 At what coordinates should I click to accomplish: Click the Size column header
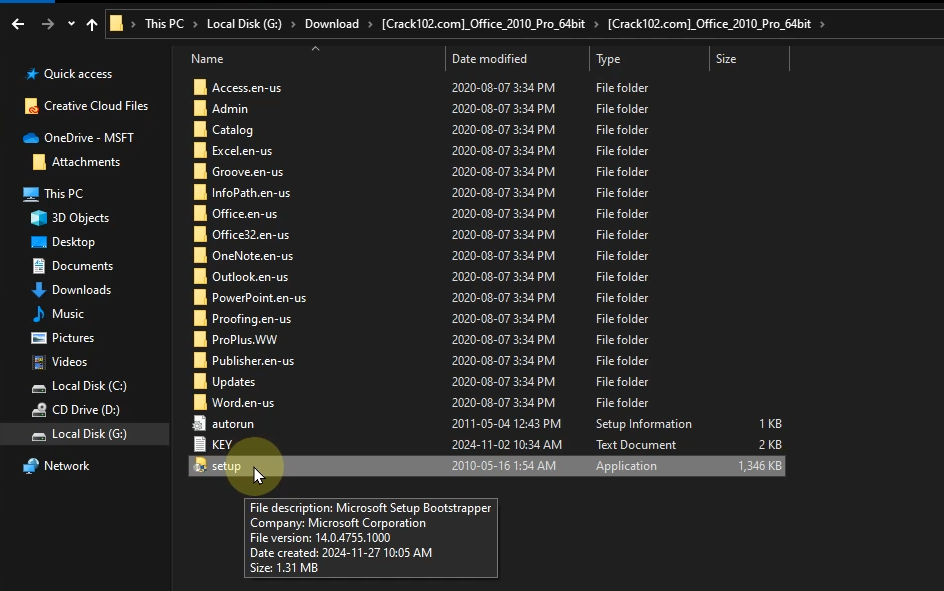(726, 59)
